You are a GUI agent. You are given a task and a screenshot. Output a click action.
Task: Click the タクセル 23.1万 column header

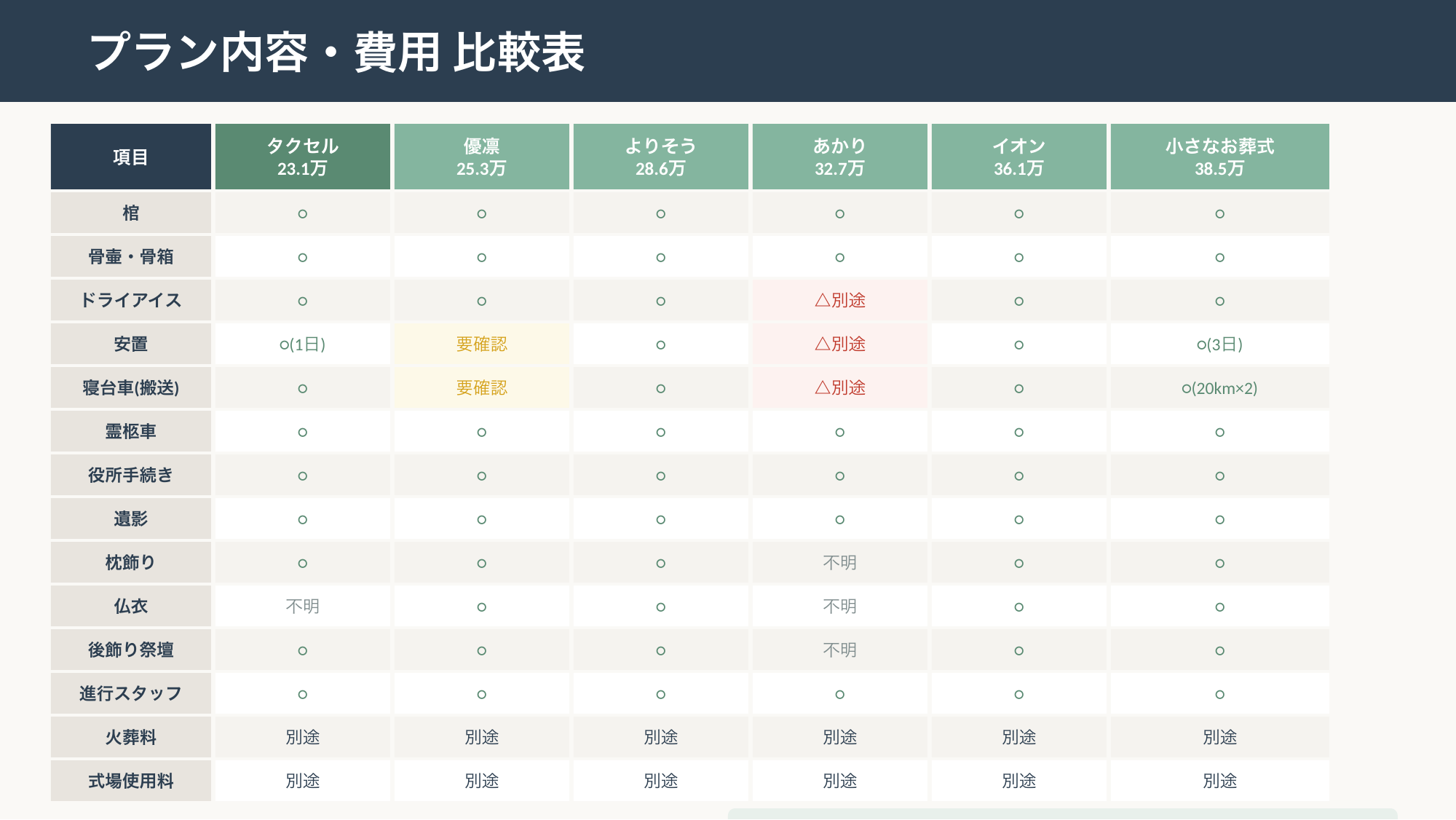point(302,157)
